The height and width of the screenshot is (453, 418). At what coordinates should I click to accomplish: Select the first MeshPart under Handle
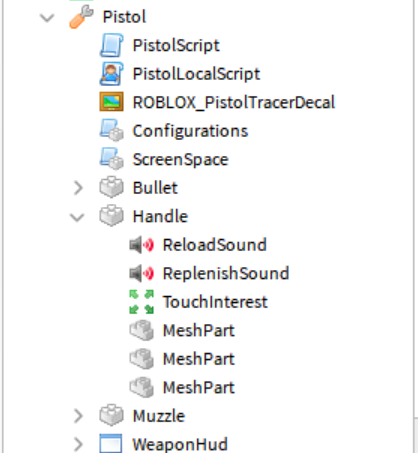pyautogui.click(x=199, y=331)
